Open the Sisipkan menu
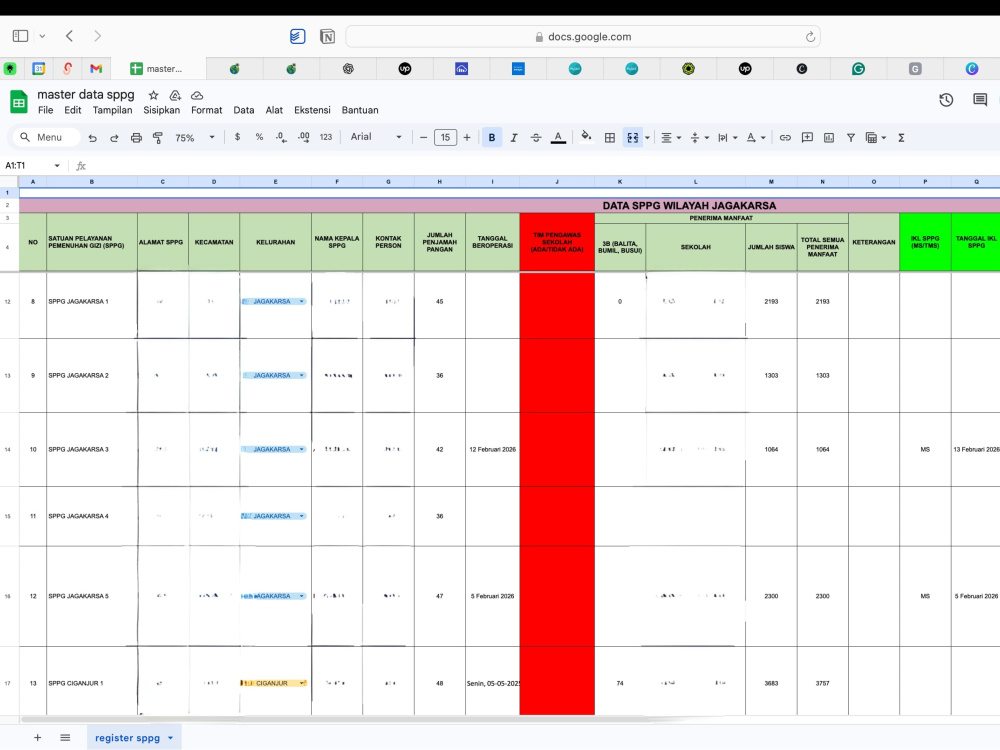Image resolution: width=1000 pixels, height=750 pixels. pos(161,110)
